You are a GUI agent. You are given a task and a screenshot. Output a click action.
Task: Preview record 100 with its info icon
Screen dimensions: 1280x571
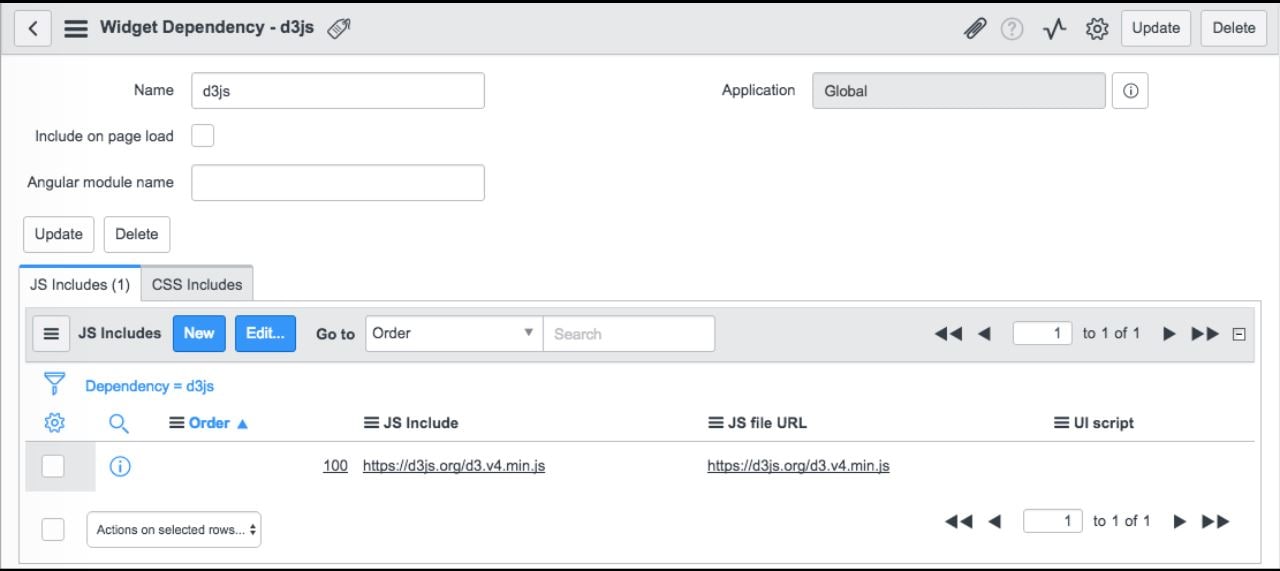(120, 467)
